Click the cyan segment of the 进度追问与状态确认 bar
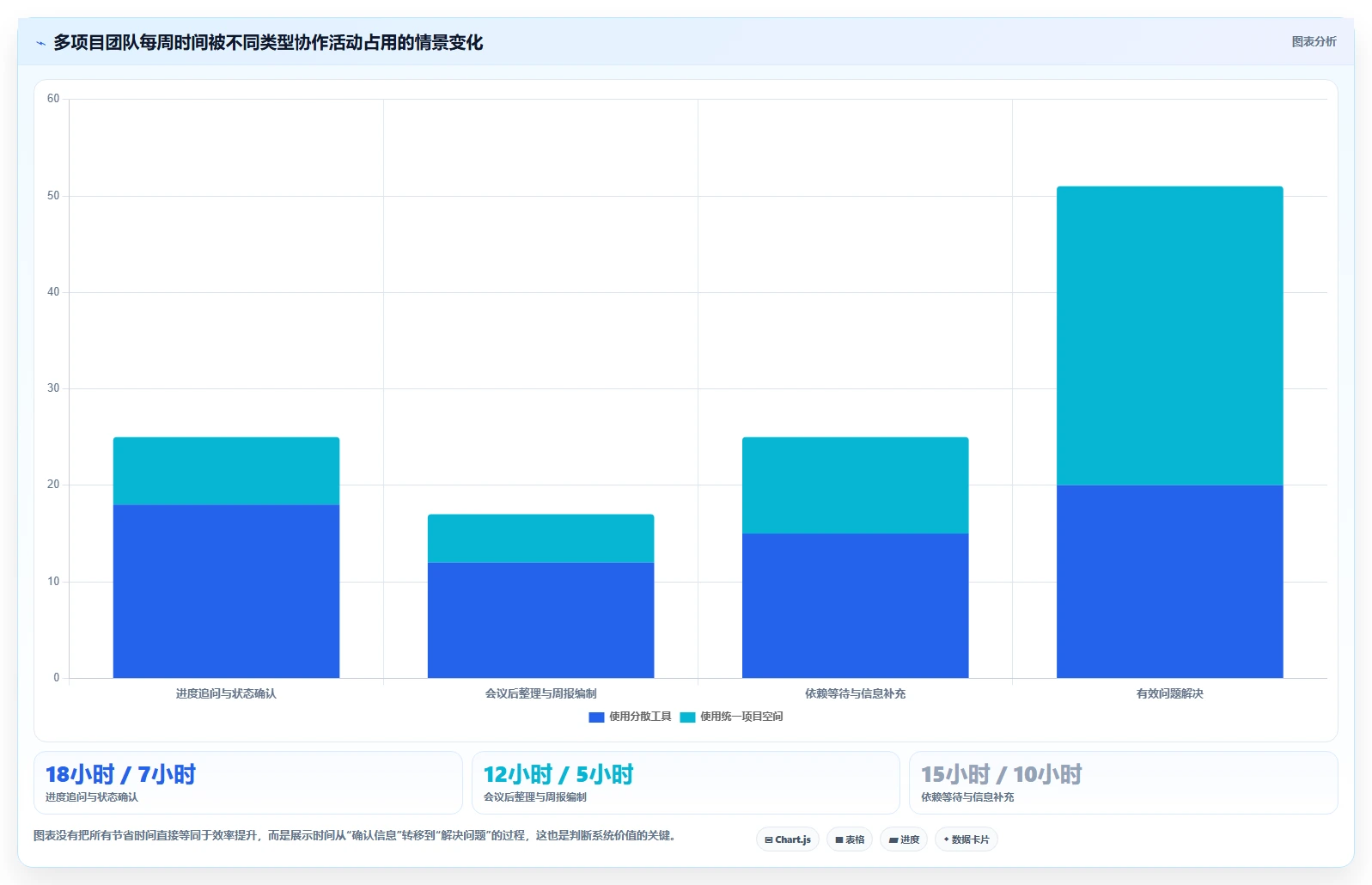Image resolution: width=1372 pixels, height=885 pixels. 226,471
